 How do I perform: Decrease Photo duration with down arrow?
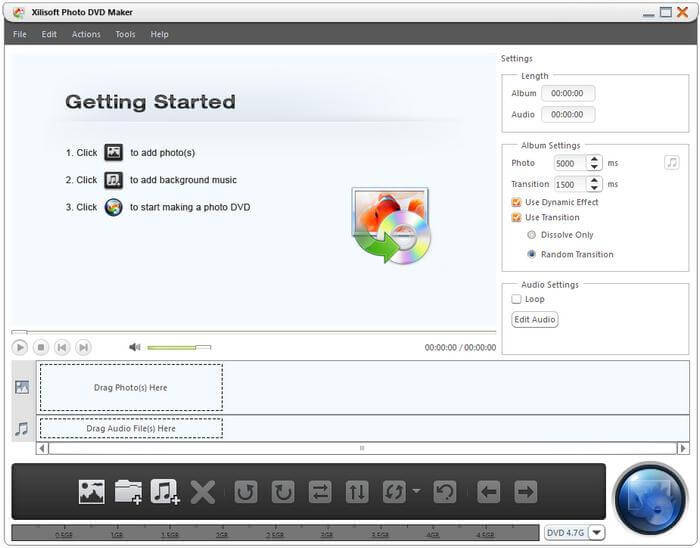(x=594, y=167)
